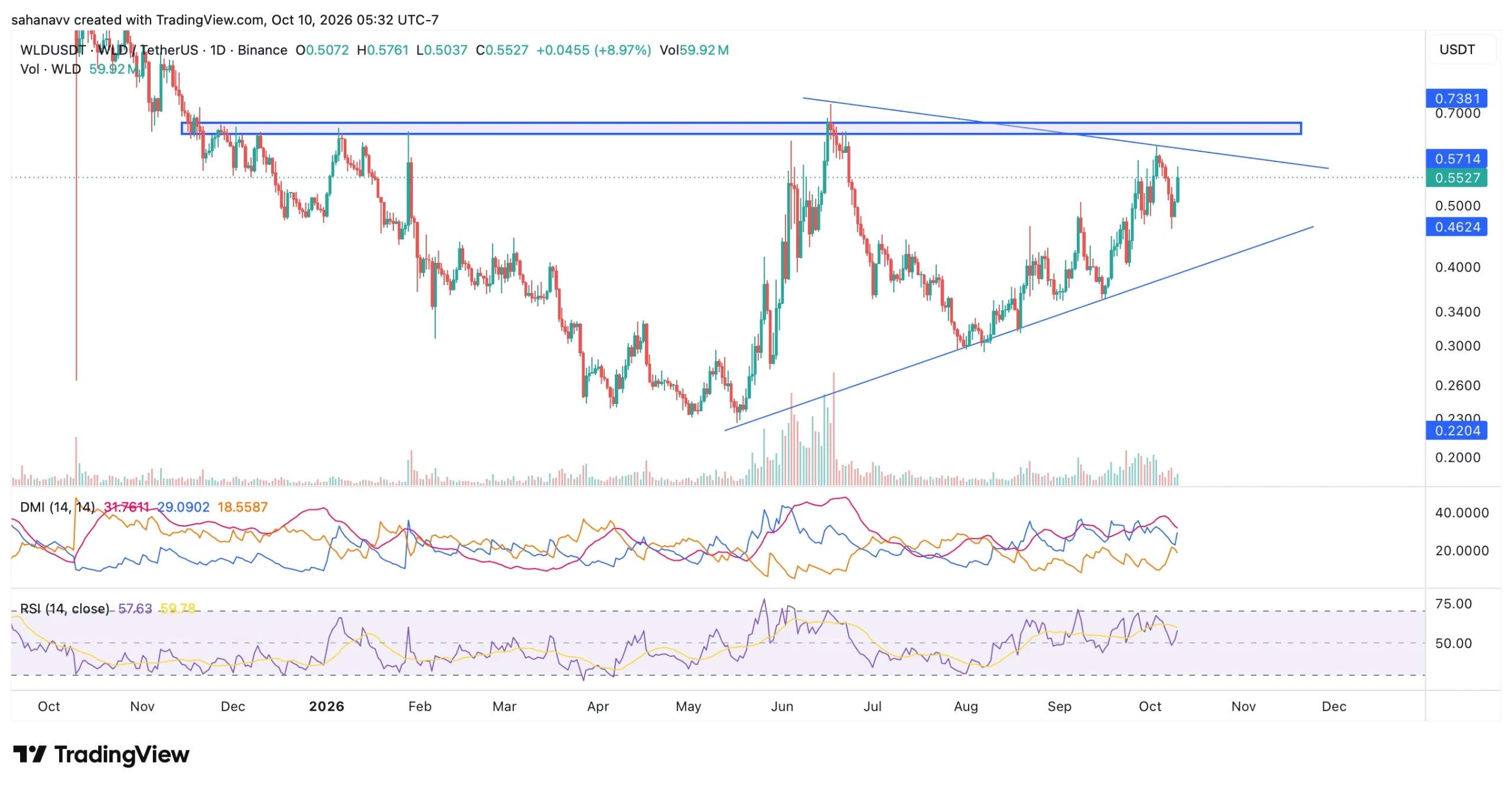This screenshot has width=1512, height=788.
Task: Click the 0.4000 price axis label
Action: (1458, 267)
